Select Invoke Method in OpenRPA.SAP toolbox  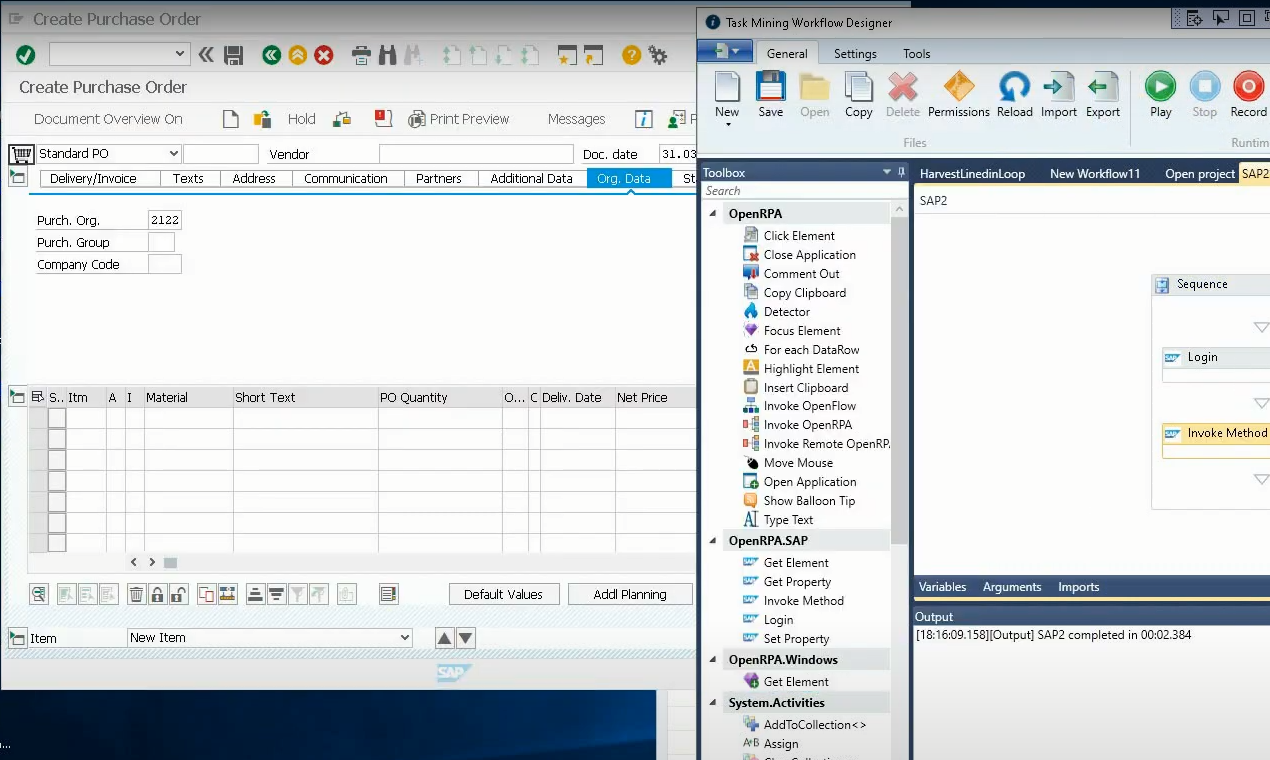(x=803, y=601)
